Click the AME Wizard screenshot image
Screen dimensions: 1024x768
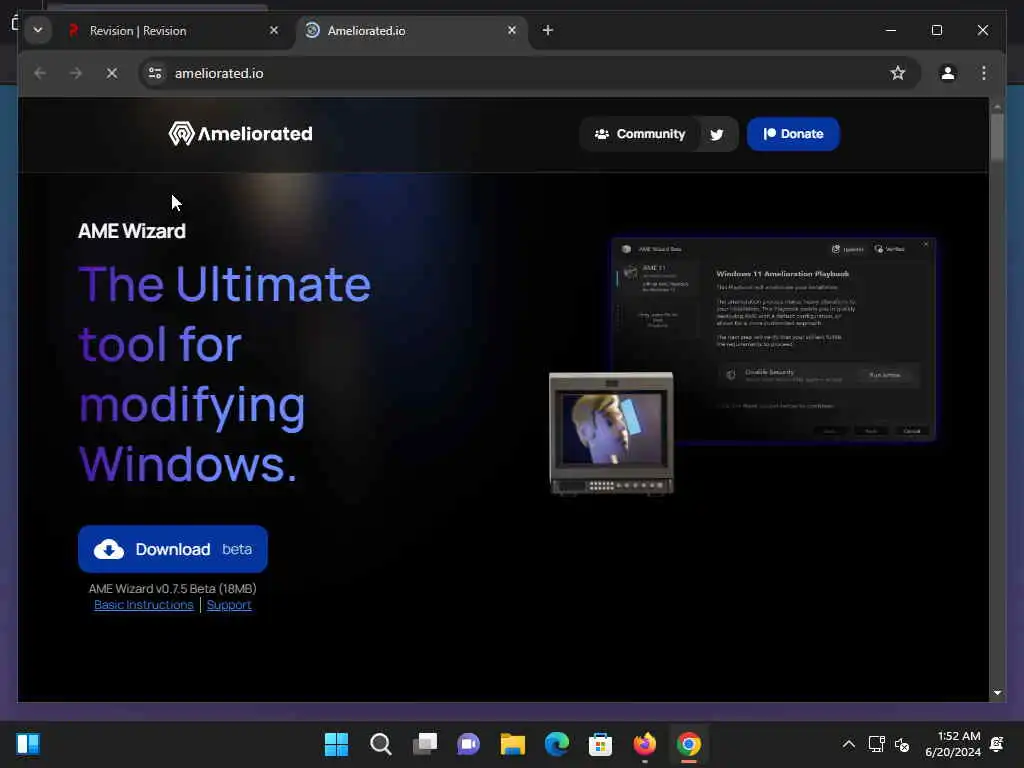click(x=774, y=339)
